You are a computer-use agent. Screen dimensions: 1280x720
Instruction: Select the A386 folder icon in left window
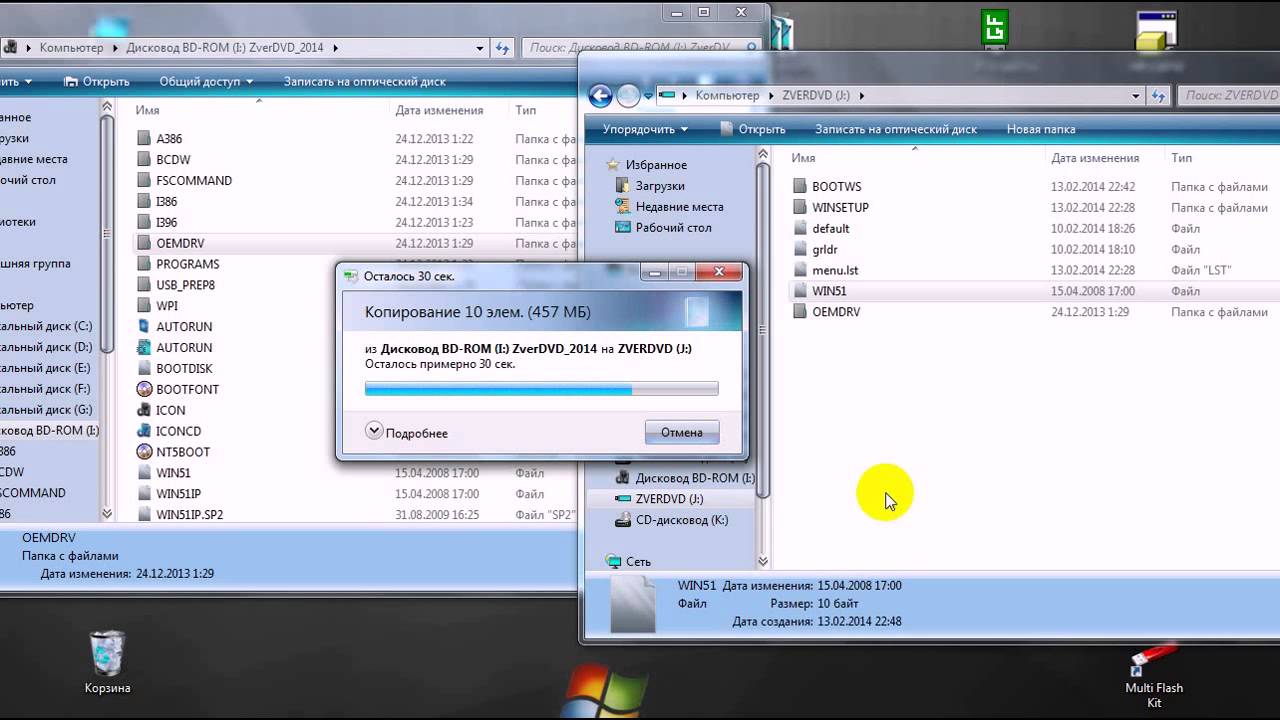(x=143, y=139)
